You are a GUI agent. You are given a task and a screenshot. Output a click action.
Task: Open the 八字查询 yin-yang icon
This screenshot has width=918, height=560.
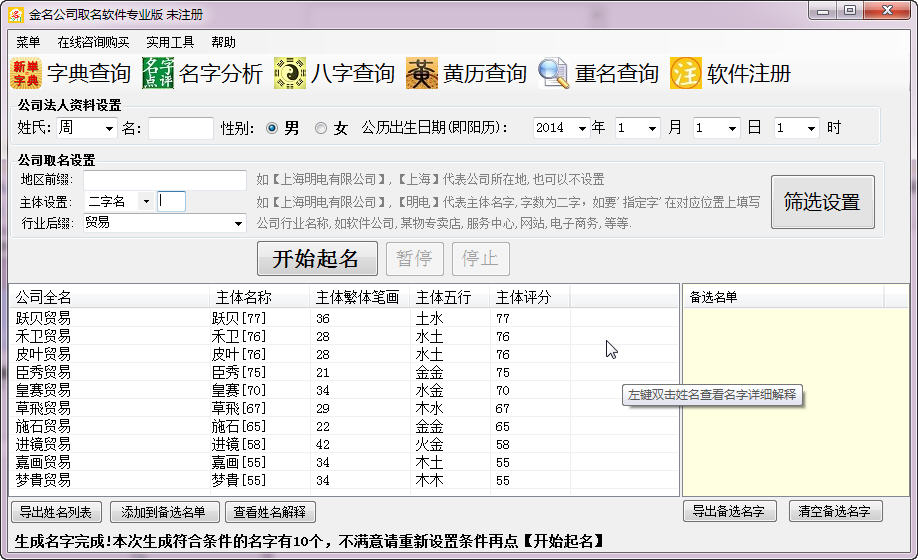coord(289,74)
